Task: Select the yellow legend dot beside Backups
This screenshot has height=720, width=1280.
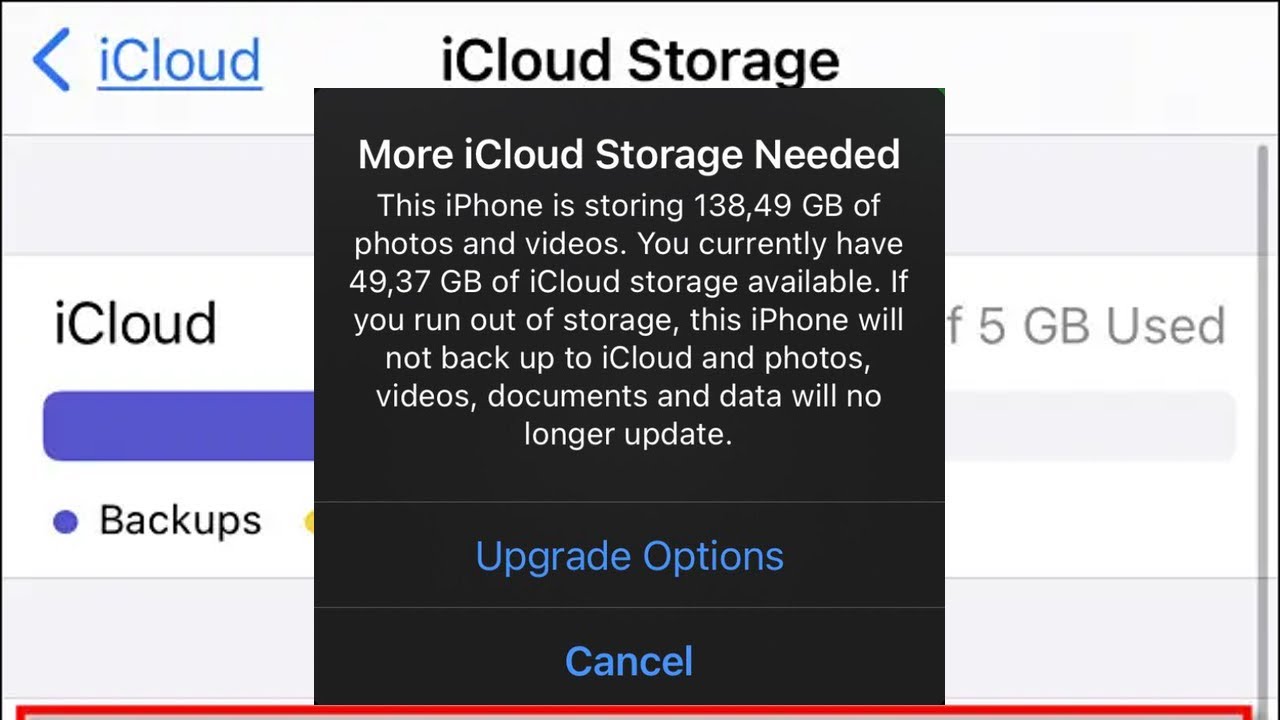Action: pyautogui.click(x=309, y=522)
